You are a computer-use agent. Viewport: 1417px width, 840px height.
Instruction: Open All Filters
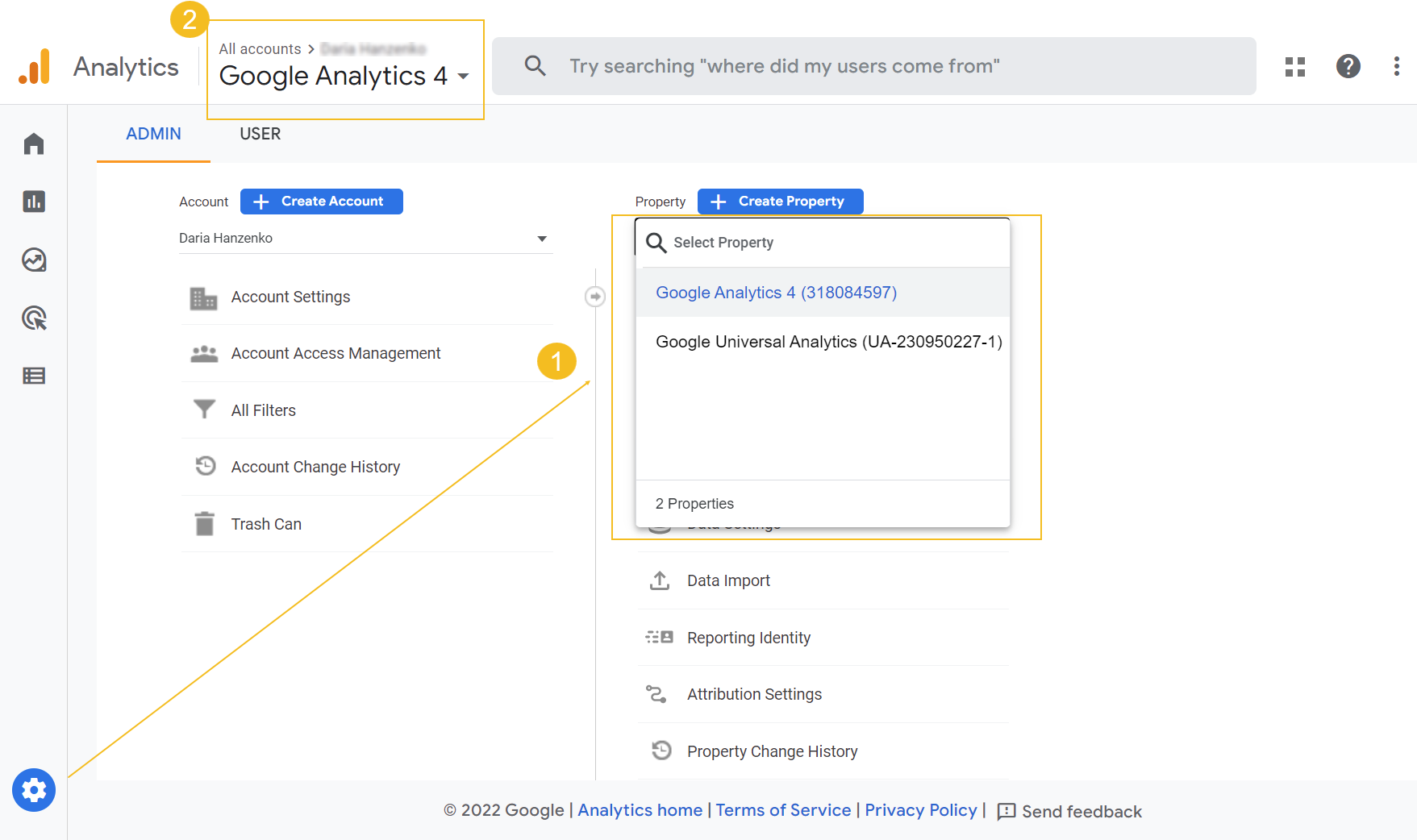[263, 410]
